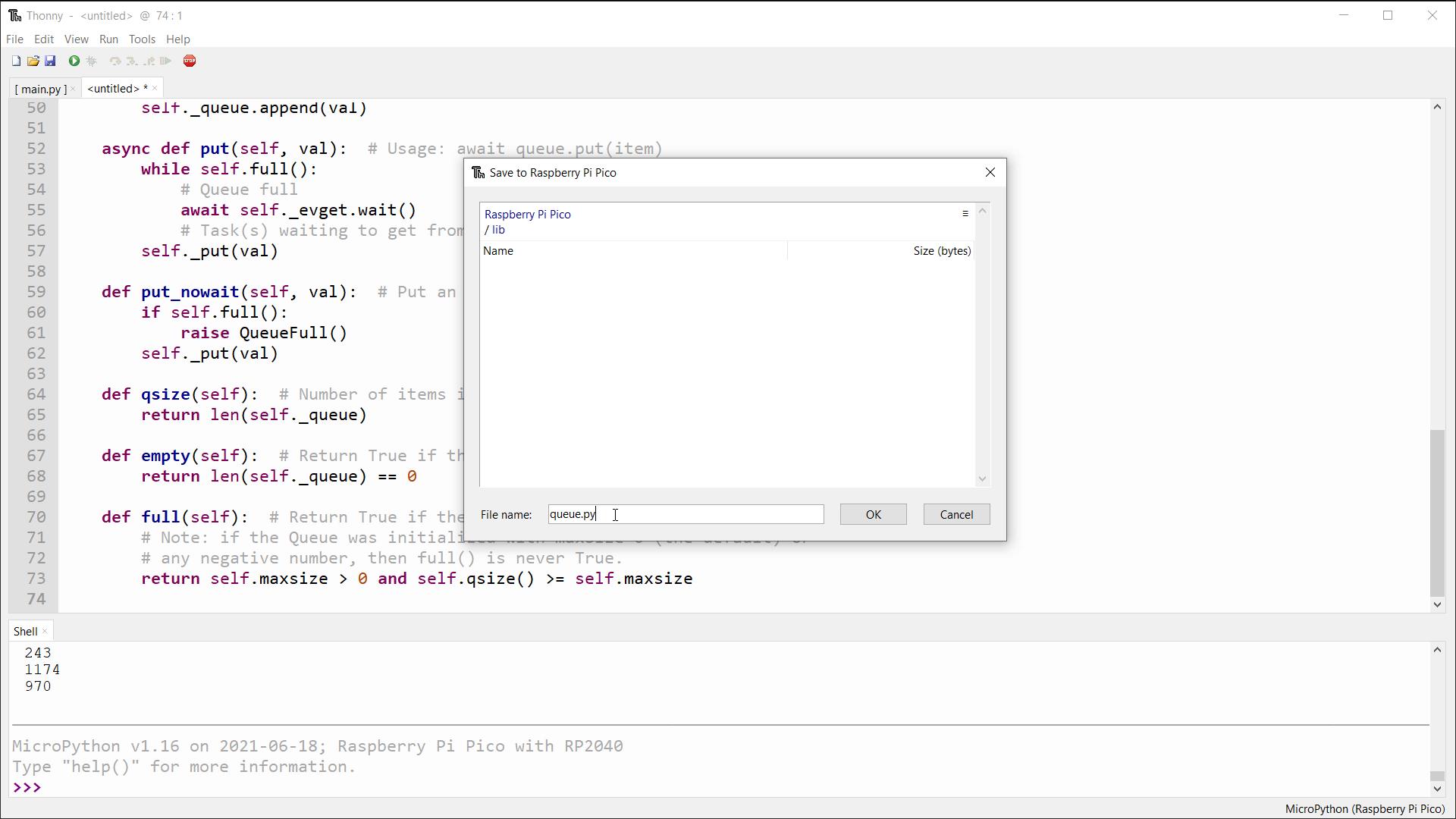Close the untitled editor tab
Screen dimensions: 1456x819
(x=155, y=89)
